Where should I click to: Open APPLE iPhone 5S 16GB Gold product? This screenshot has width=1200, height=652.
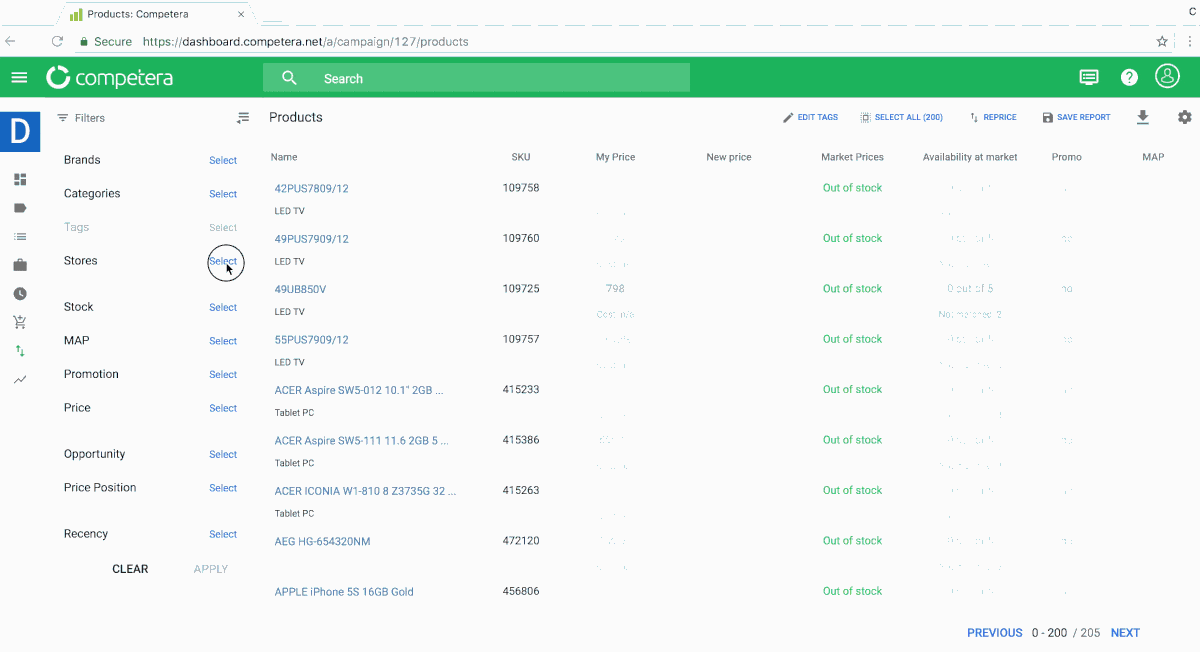(344, 592)
